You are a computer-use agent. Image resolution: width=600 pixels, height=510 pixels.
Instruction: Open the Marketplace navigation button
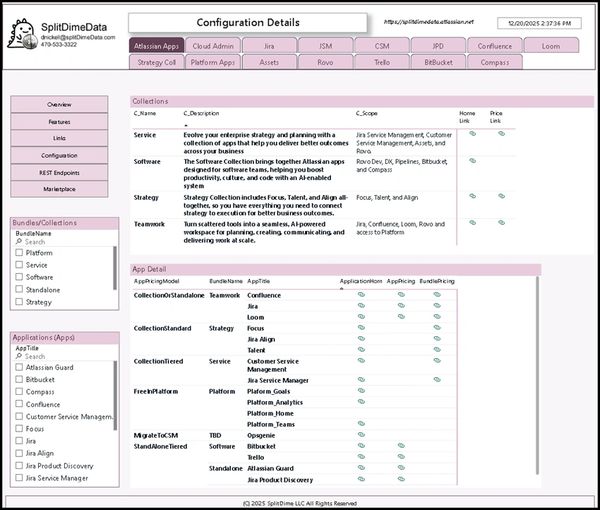tap(59, 189)
